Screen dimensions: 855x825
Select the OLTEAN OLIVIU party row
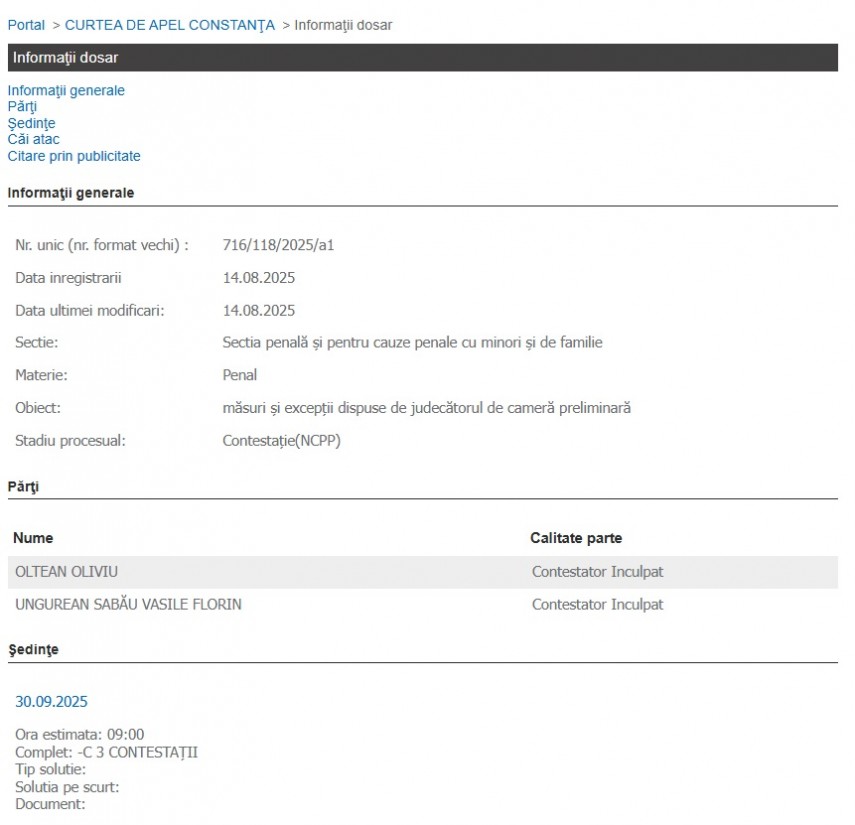[x=423, y=572]
